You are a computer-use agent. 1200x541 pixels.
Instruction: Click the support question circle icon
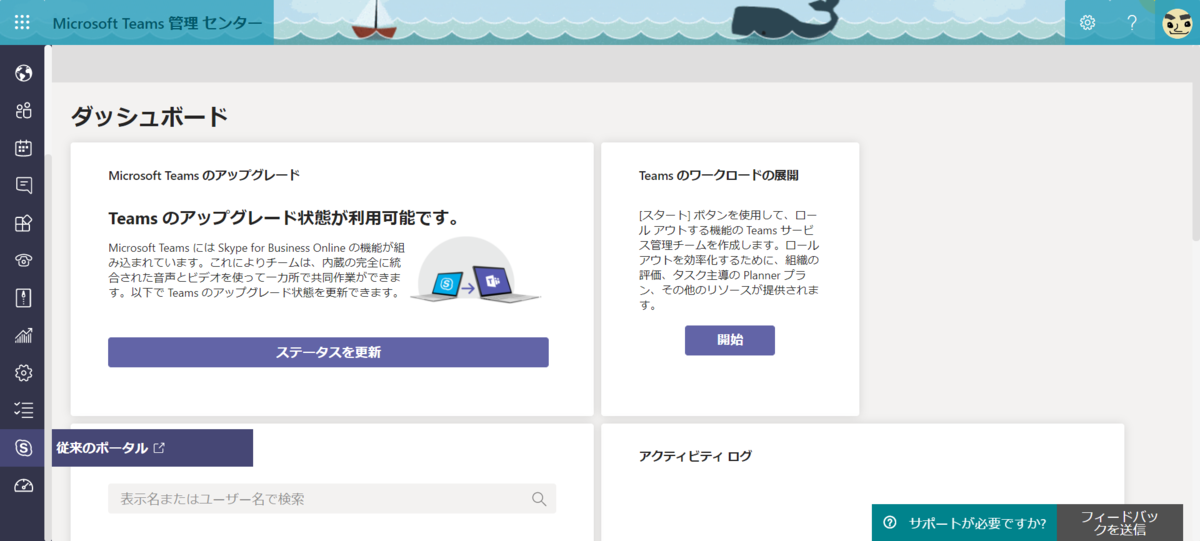point(890,522)
